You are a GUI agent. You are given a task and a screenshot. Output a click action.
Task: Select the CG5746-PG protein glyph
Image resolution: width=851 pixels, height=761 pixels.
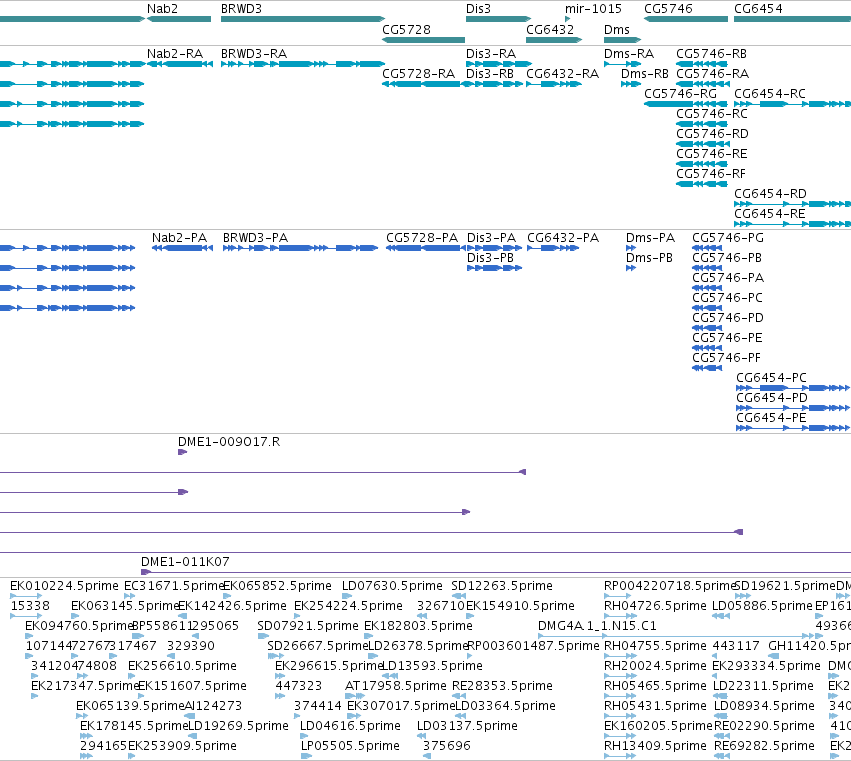point(707,248)
